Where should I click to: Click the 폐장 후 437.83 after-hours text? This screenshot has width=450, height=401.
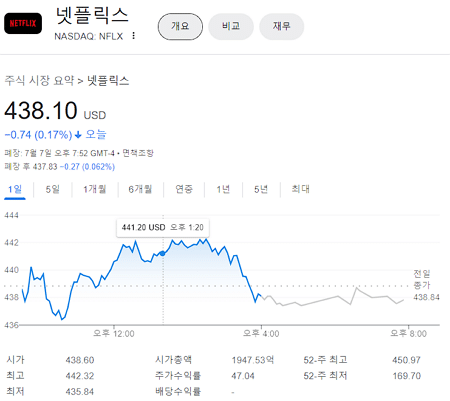31,167
